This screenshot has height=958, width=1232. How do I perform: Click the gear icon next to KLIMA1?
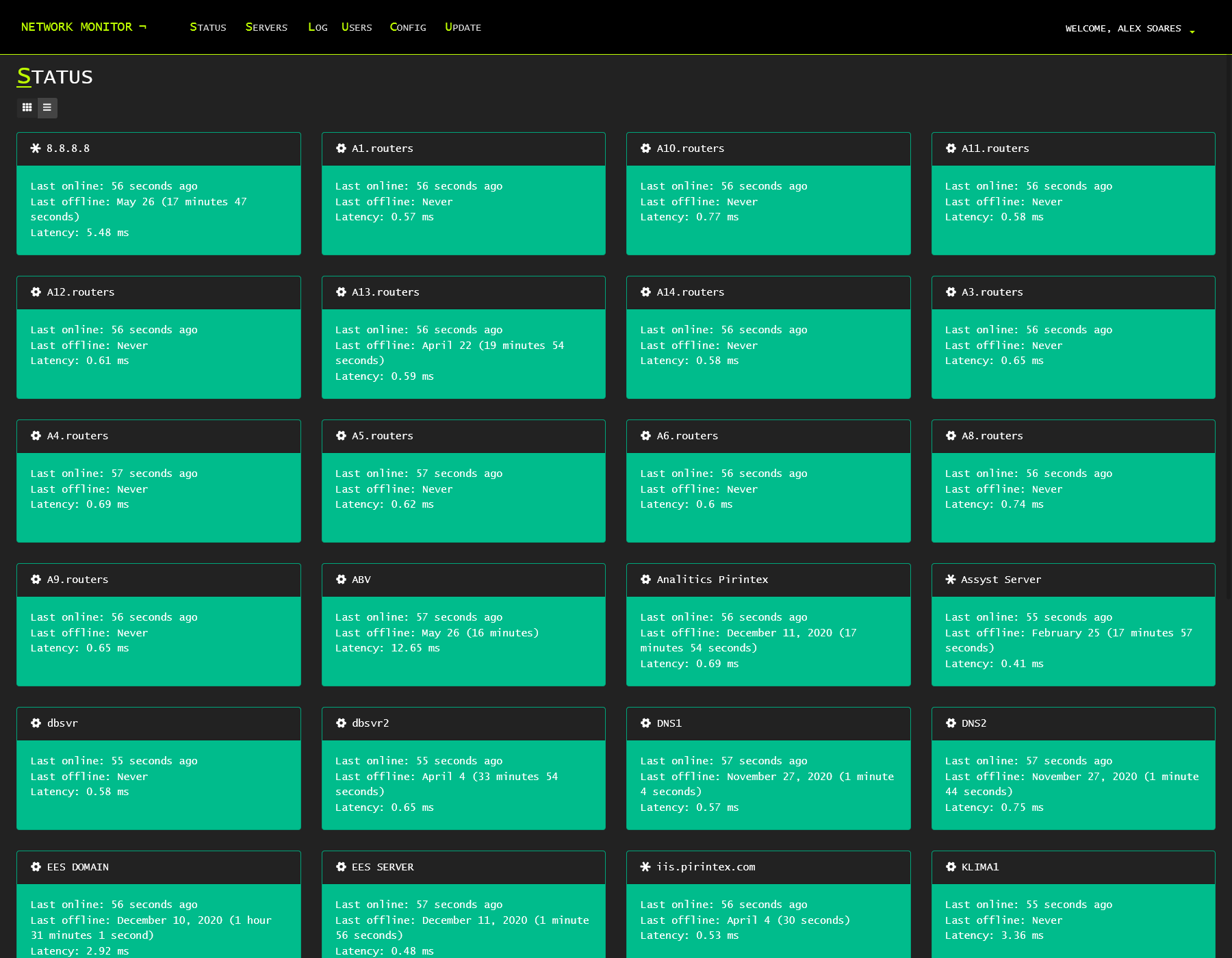(951, 867)
